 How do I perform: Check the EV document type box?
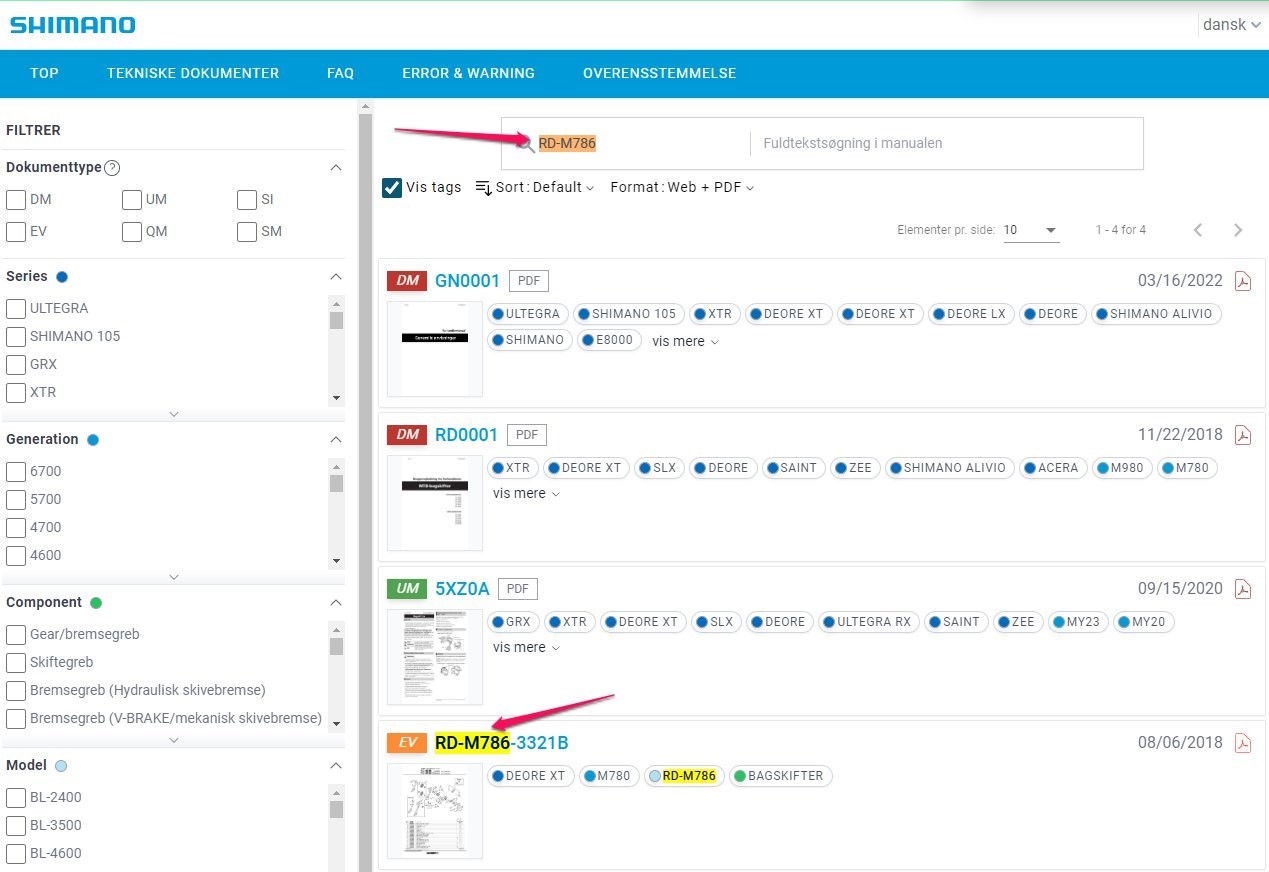[x=16, y=232]
